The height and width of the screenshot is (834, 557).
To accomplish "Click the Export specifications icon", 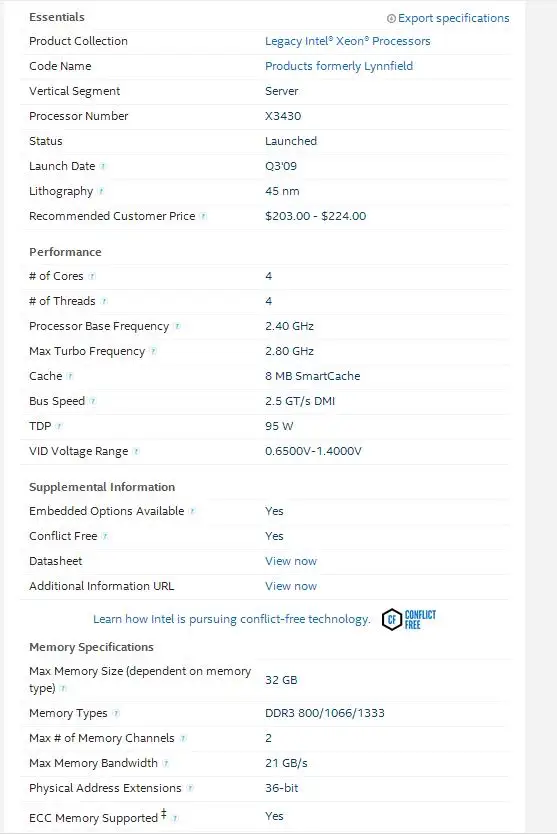I will 391,19.
